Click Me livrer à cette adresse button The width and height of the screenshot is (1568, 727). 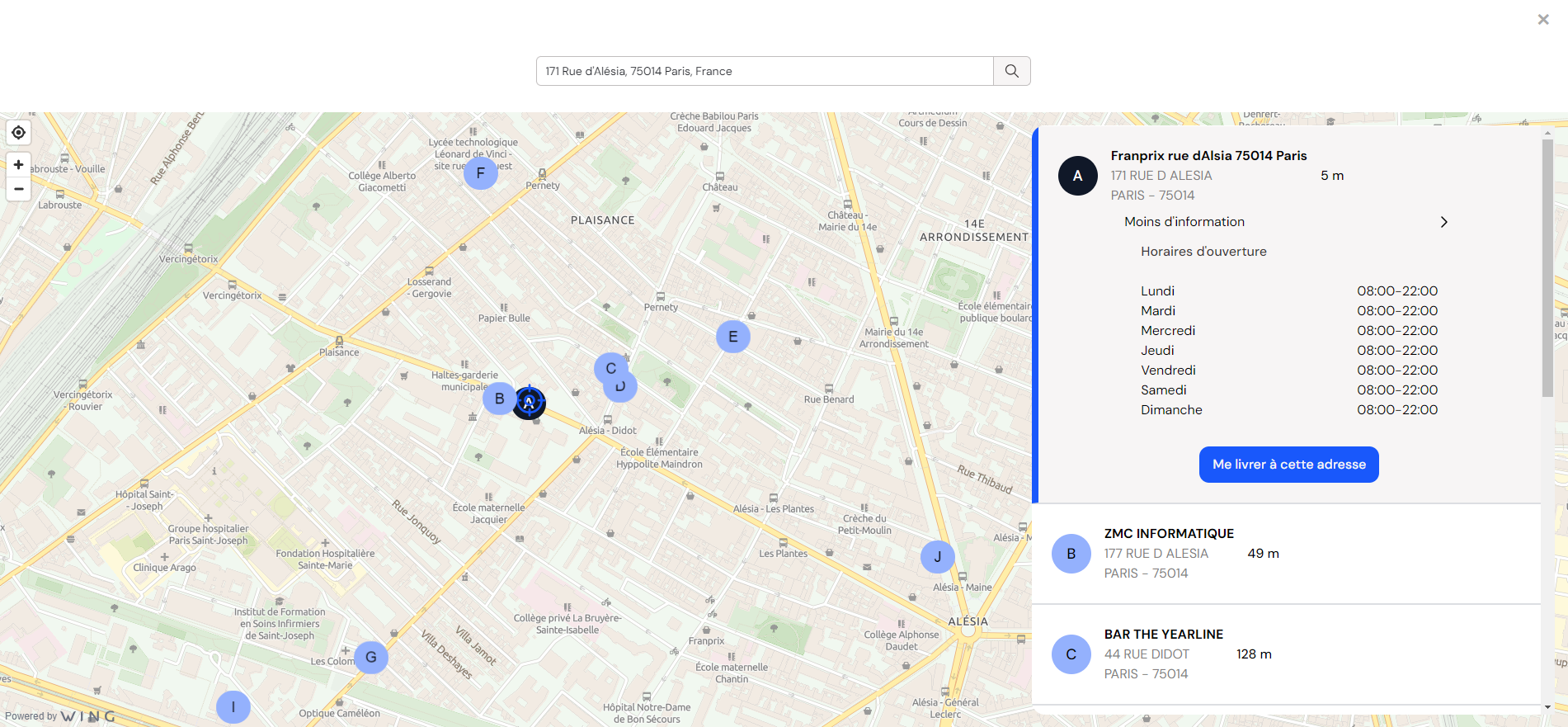pos(1288,465)
